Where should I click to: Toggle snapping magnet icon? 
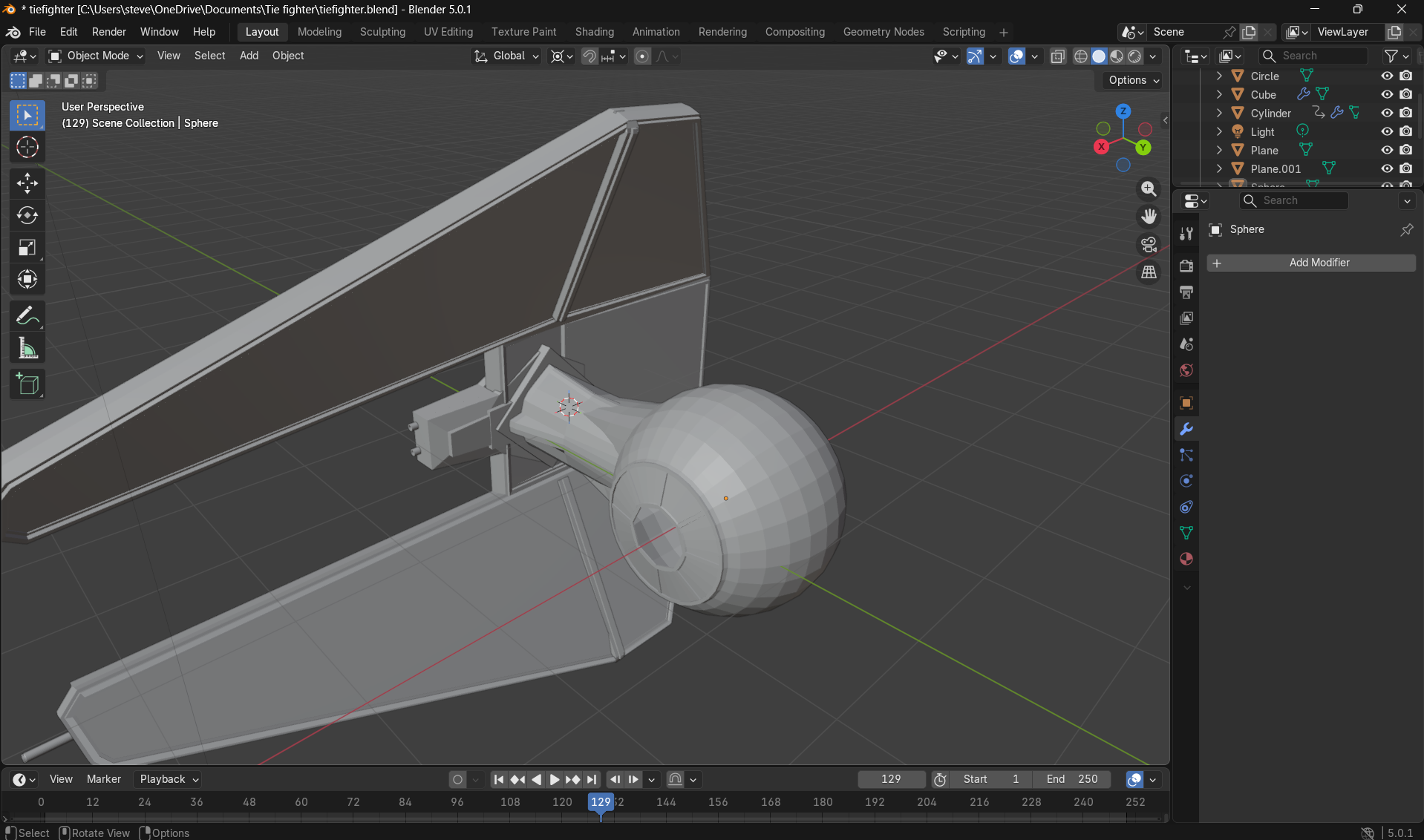point(589,56)
